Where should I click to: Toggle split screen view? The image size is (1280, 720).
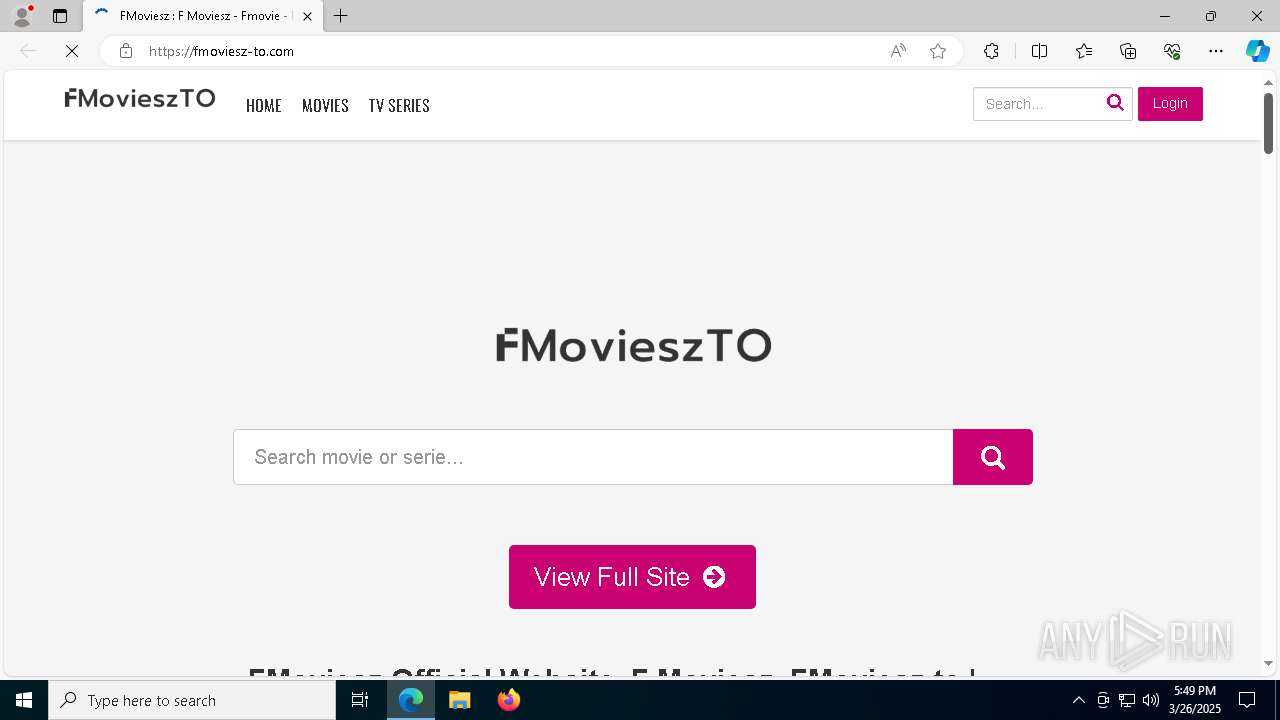[1039, 51]
